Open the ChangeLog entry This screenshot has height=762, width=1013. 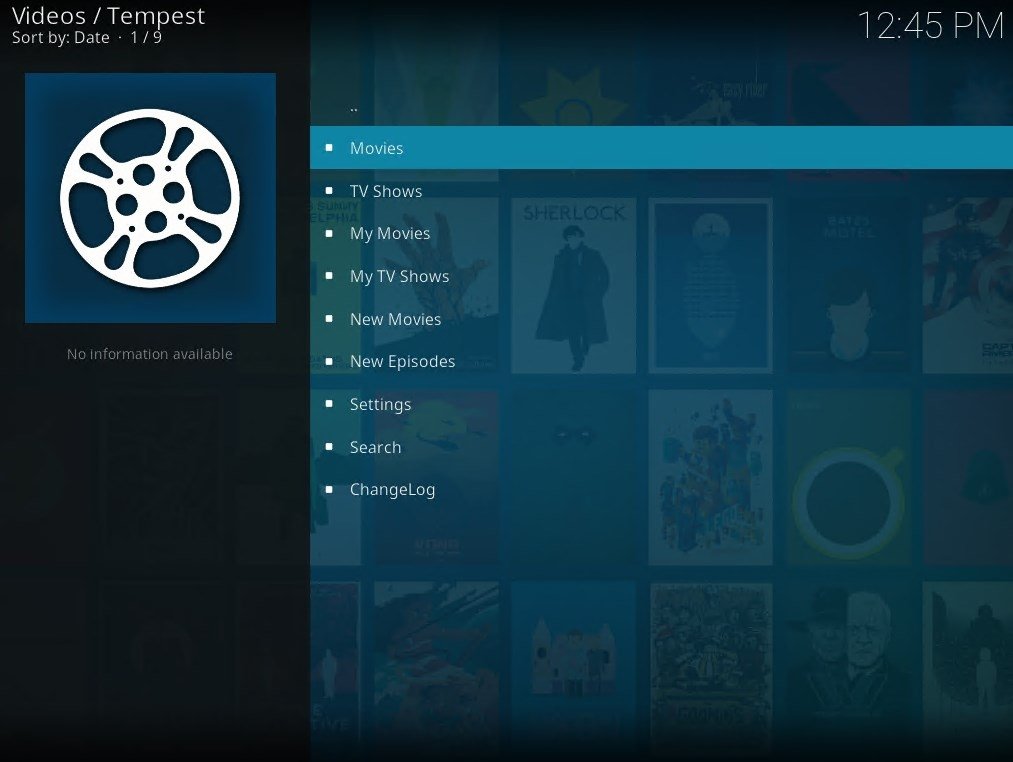[x=661, y=489]
